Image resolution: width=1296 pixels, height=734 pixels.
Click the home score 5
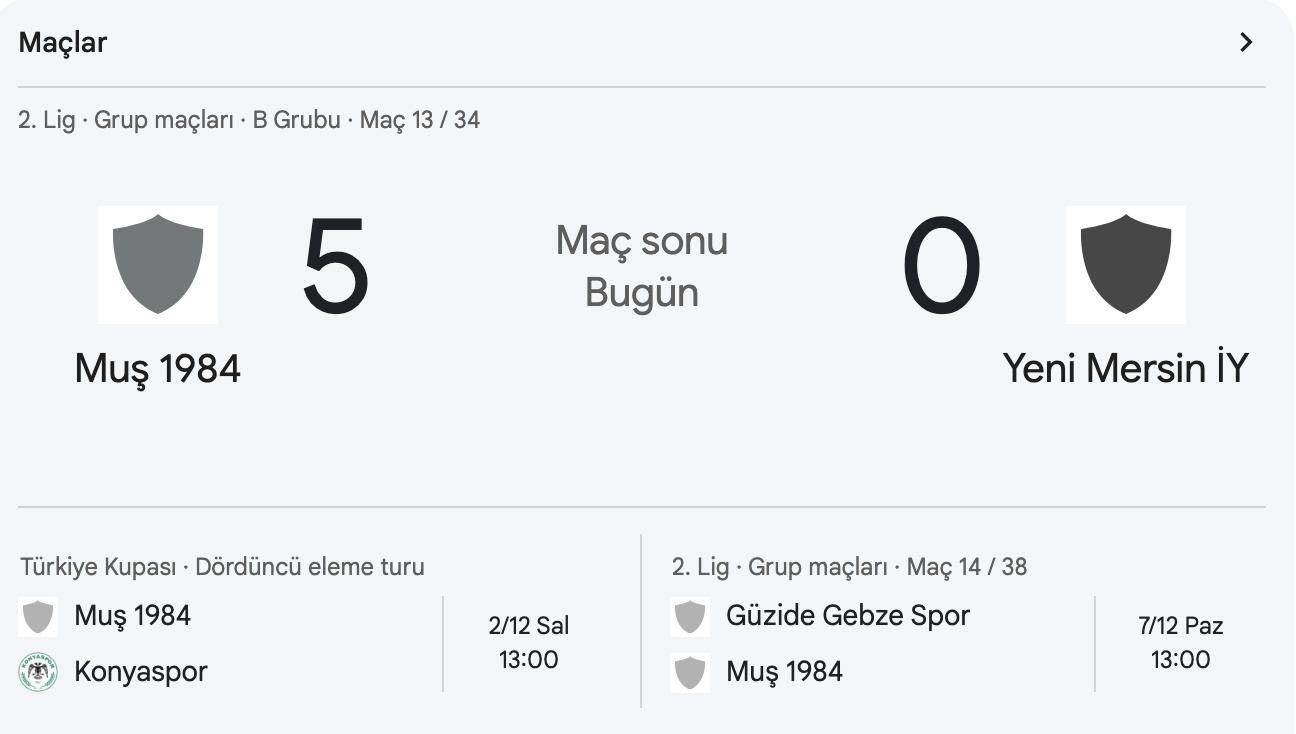click(336, 267)
